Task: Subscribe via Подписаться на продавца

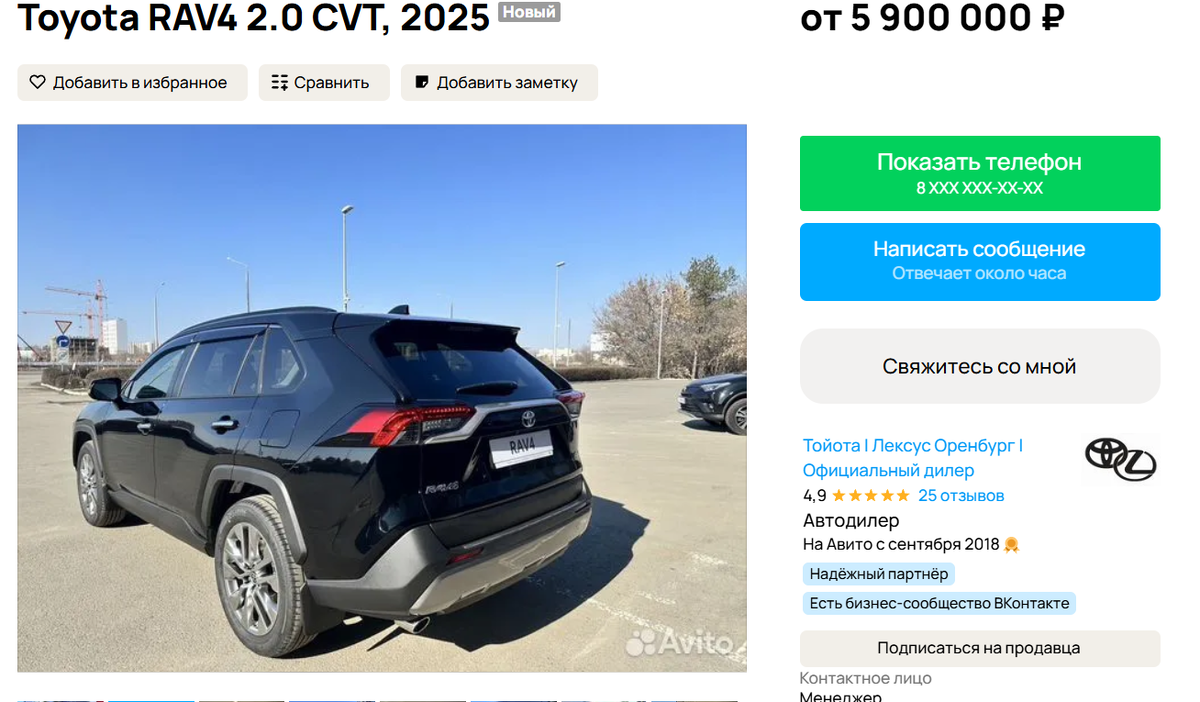Action: point(980,648)
